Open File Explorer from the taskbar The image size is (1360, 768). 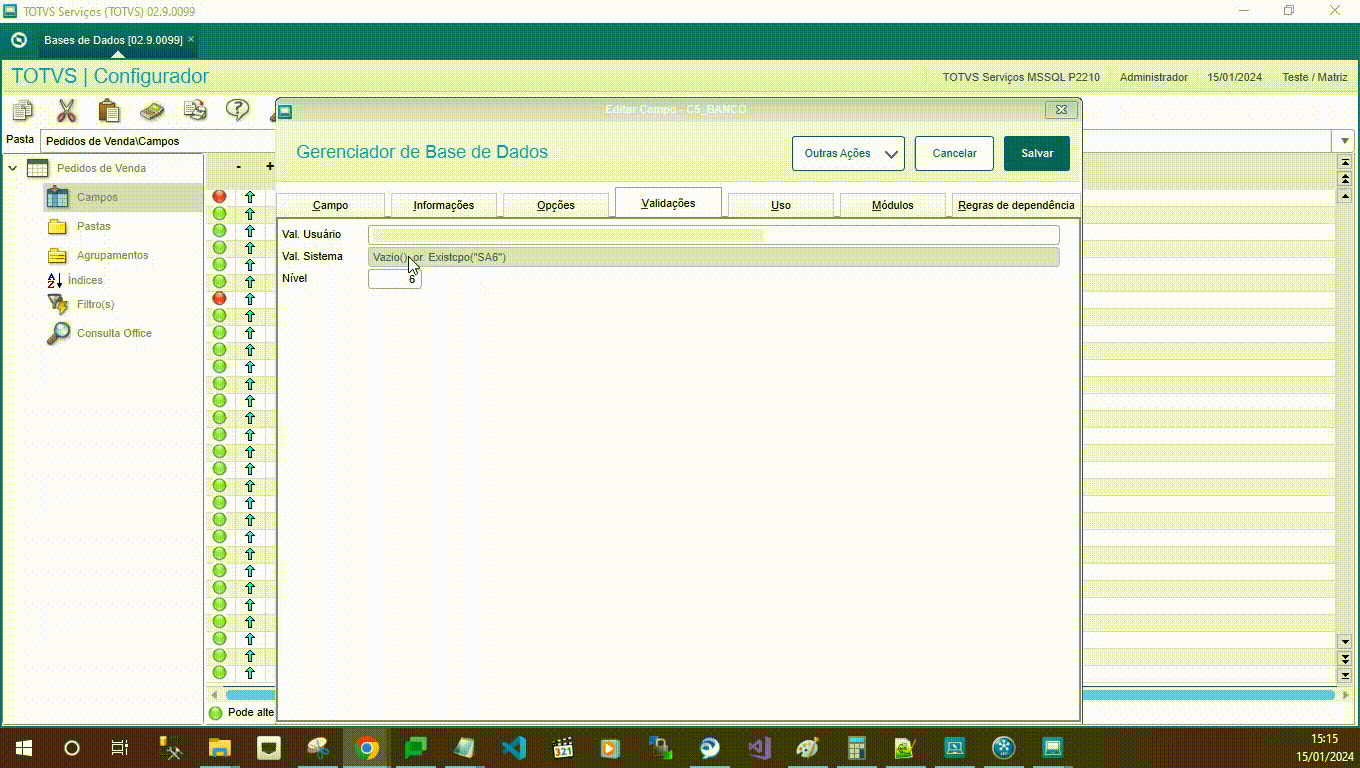pyautogui.click(x=219, y=747)
